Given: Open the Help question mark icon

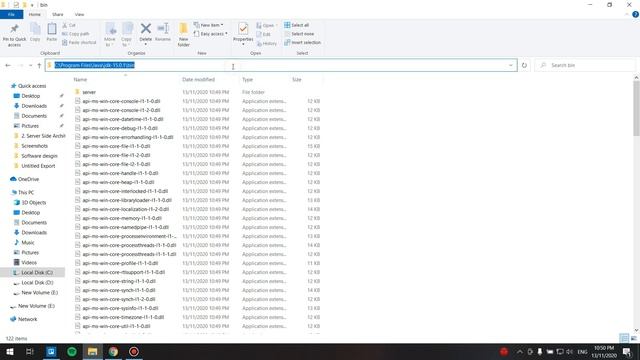Looking at the screenshot, I should (635, 14).
